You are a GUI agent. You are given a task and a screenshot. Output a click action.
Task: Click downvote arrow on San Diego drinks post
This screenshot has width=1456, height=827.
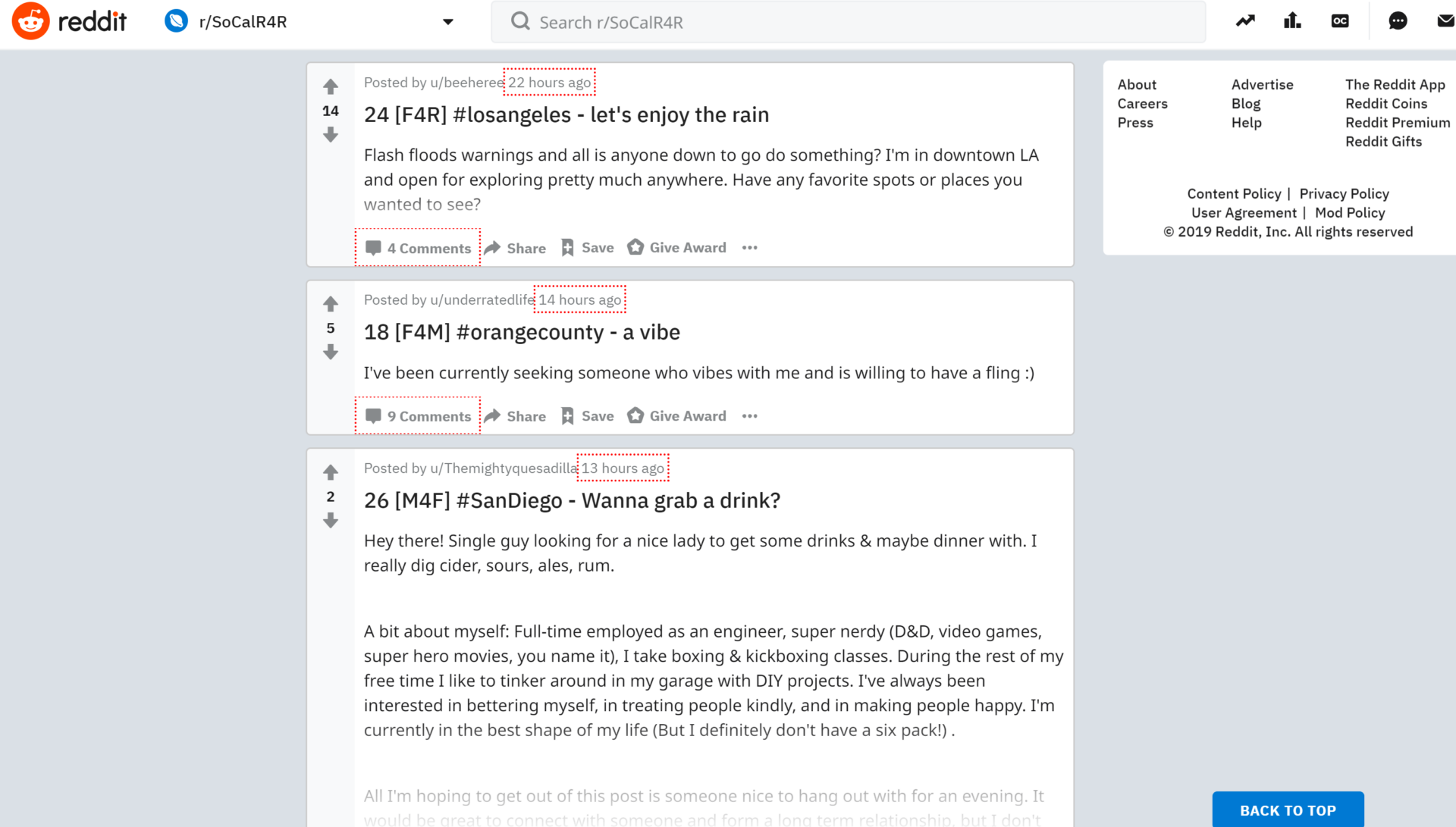tap(331, 520)
